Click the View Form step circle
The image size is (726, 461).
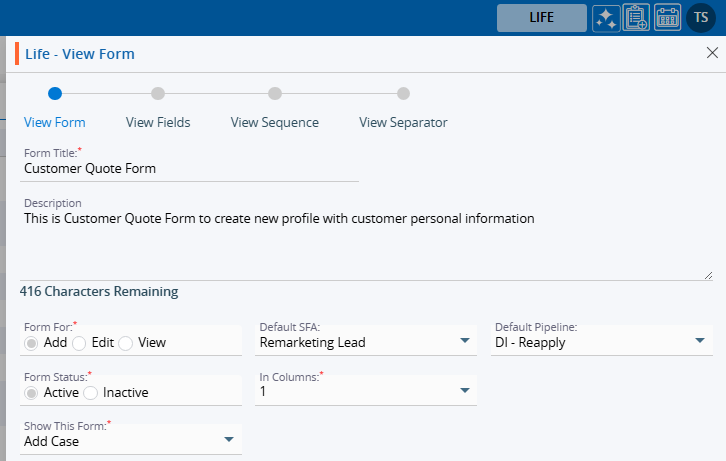[55, 94]
